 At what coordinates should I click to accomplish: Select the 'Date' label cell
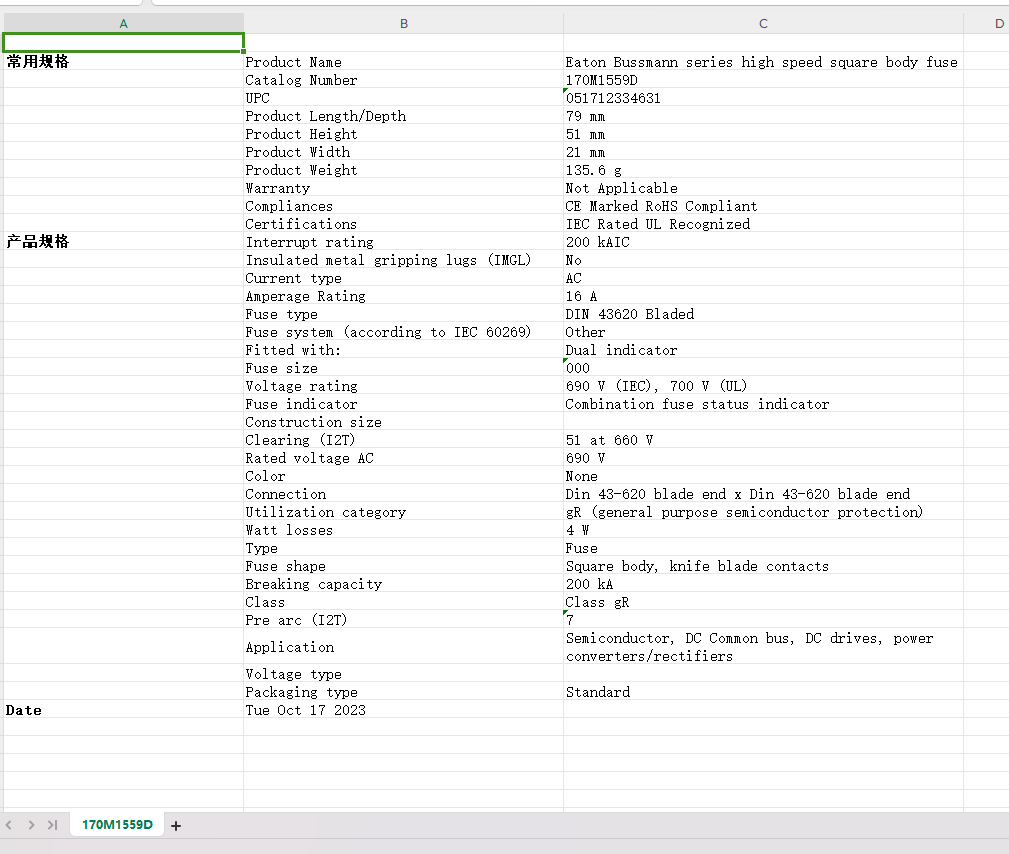tap(124, 710)
